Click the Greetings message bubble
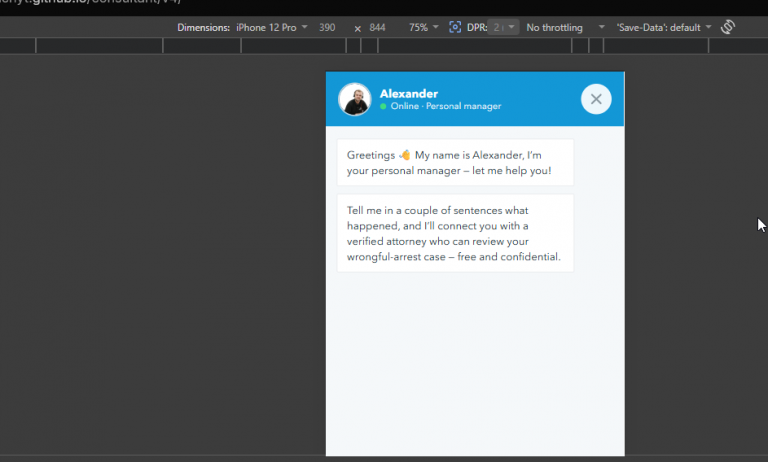Screen dimensions: 768x462 455,163
